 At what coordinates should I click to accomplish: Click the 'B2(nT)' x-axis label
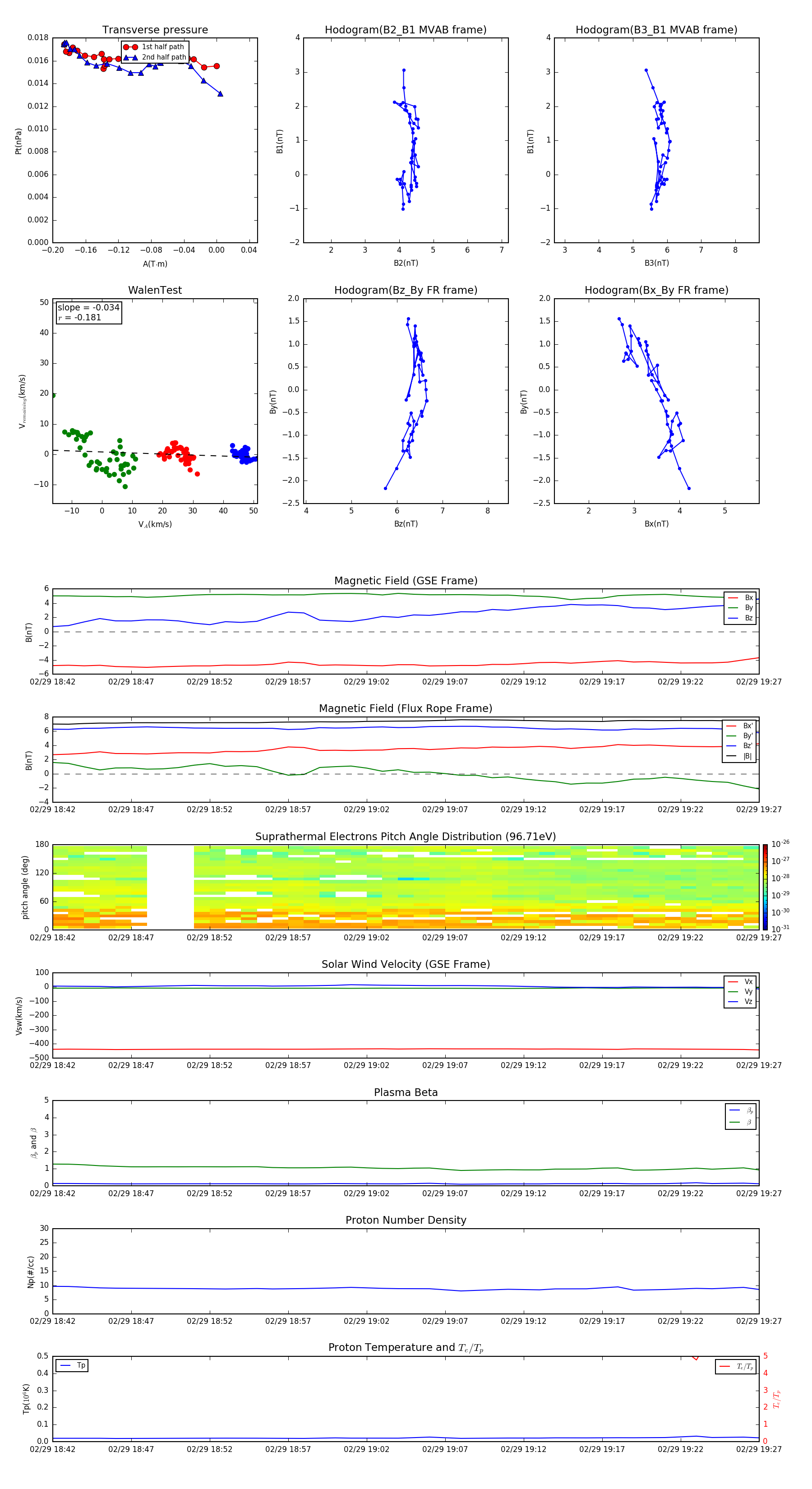406,264
